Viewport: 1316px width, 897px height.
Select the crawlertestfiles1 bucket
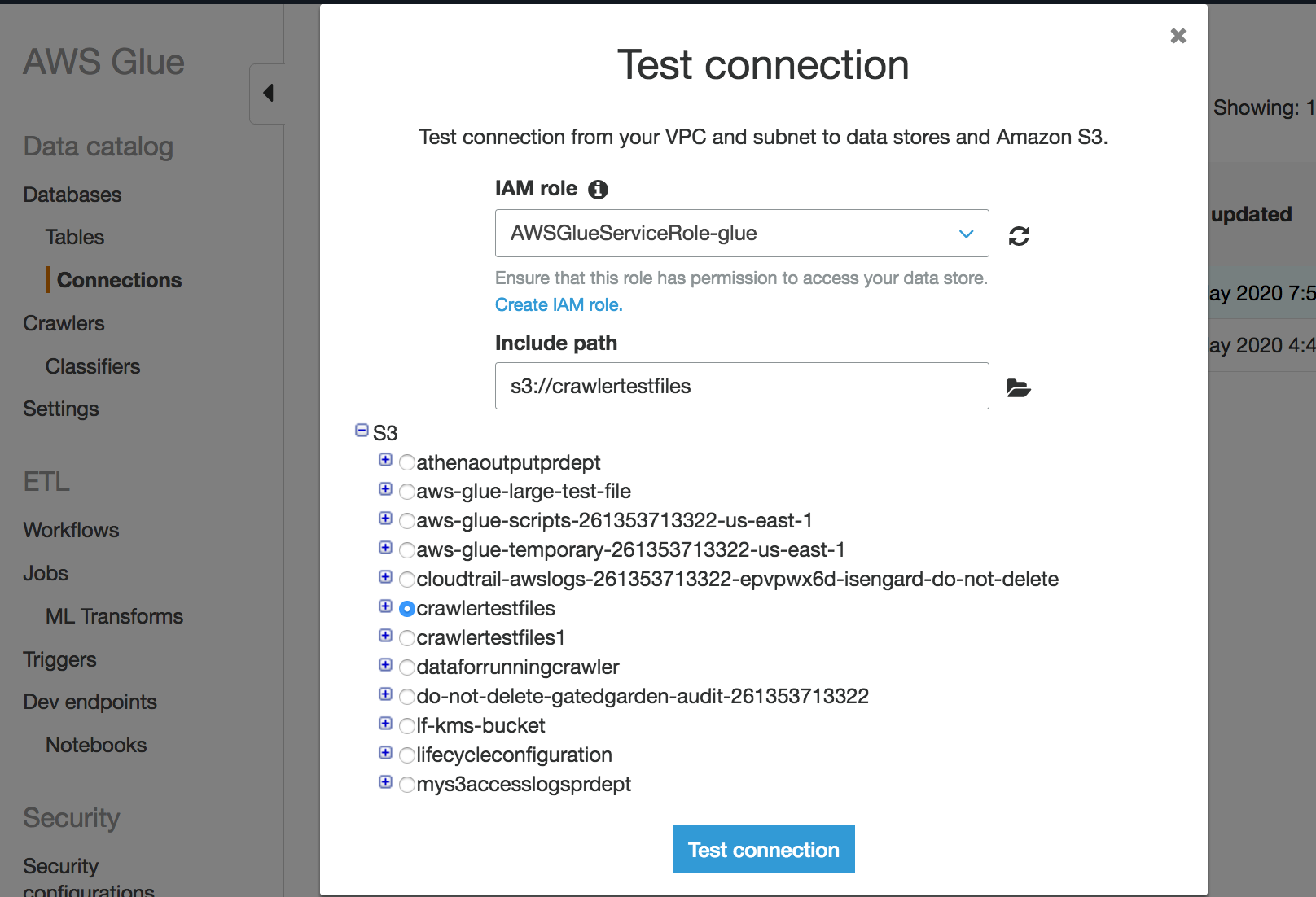pos(407,637)
